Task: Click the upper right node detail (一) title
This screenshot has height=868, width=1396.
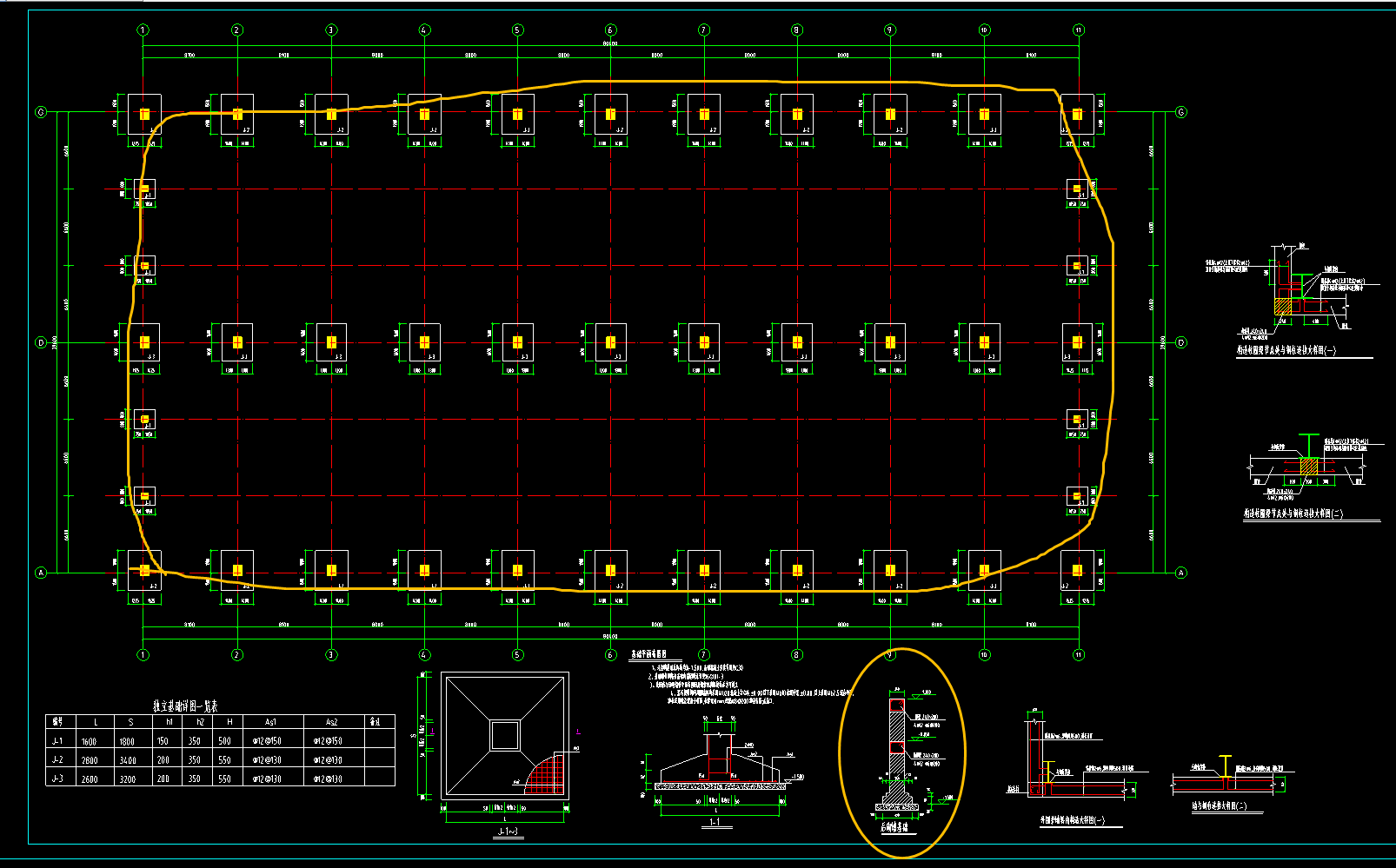Action: click(1286, 352)
